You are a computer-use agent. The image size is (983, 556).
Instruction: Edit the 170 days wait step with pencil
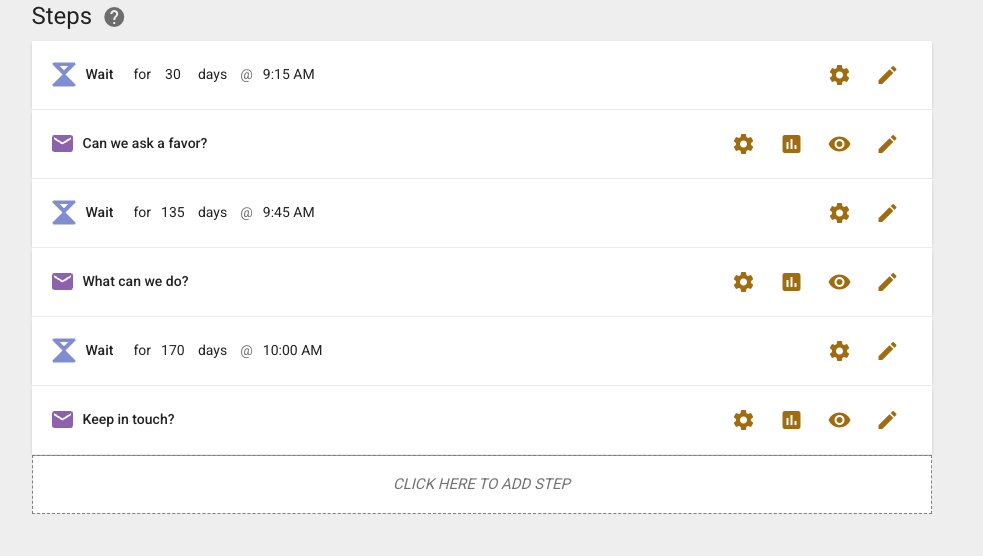(887, 351)
